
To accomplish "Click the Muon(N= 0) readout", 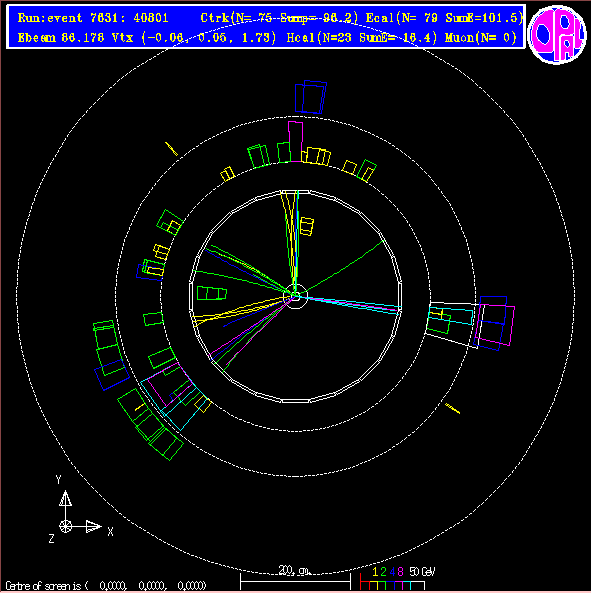I will [481, 38].
